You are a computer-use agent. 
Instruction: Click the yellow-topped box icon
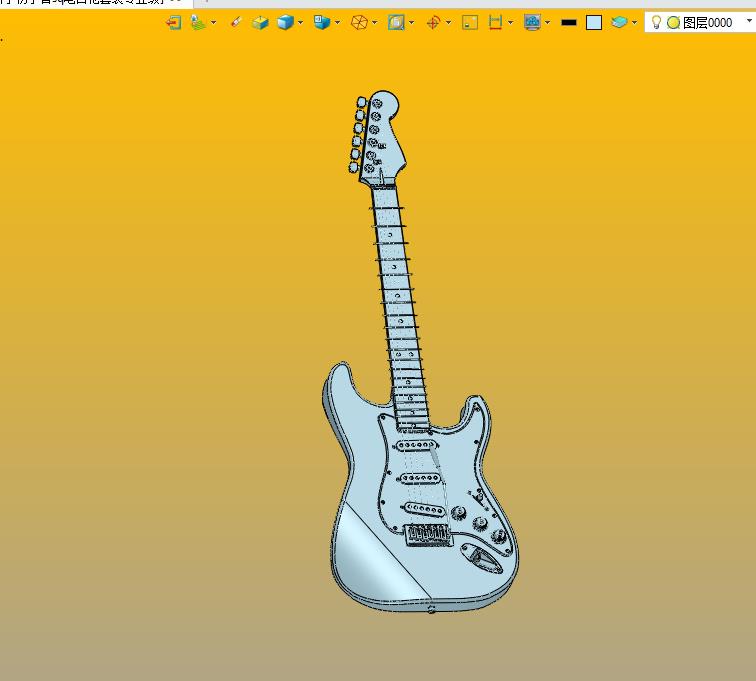click(260, 23)
